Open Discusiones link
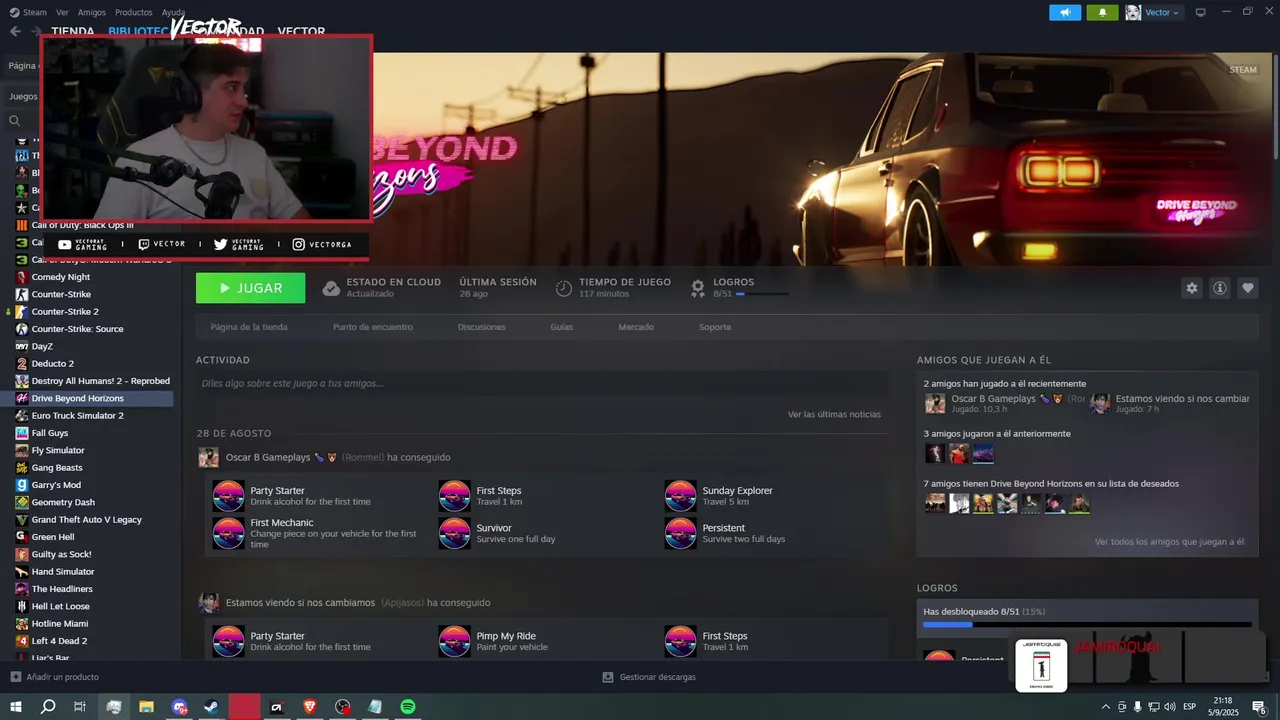Image resolution: width=1280 pixels, height=720 pixels. [x=482, y=327]
